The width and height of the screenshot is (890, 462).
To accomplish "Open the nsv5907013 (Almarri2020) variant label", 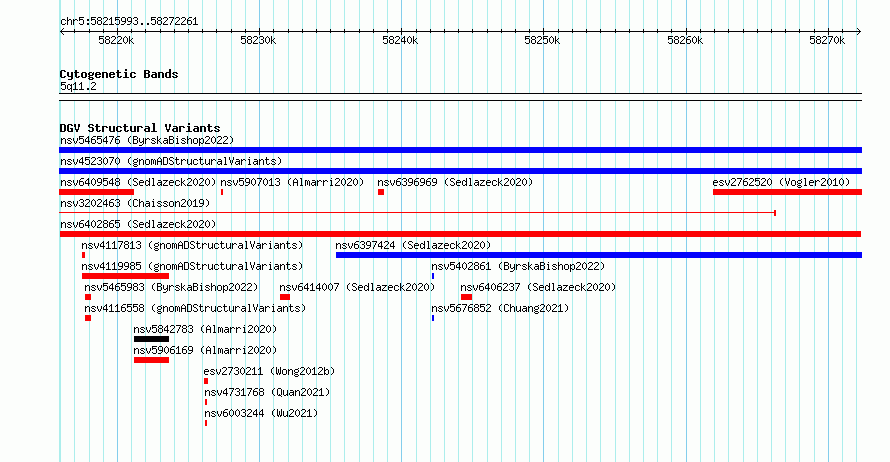I will (292, 182).
